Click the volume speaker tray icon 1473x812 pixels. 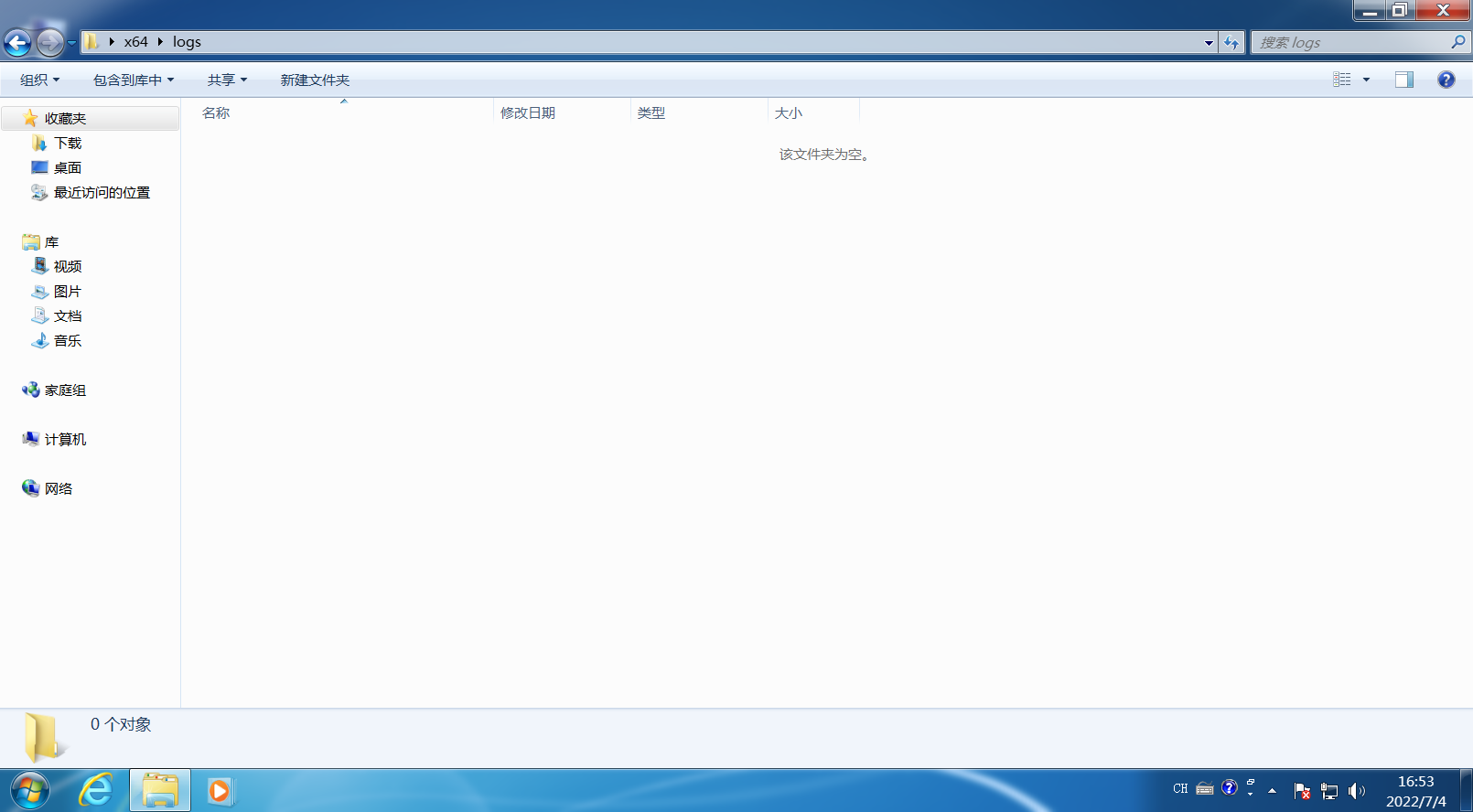click(1356, 791)
